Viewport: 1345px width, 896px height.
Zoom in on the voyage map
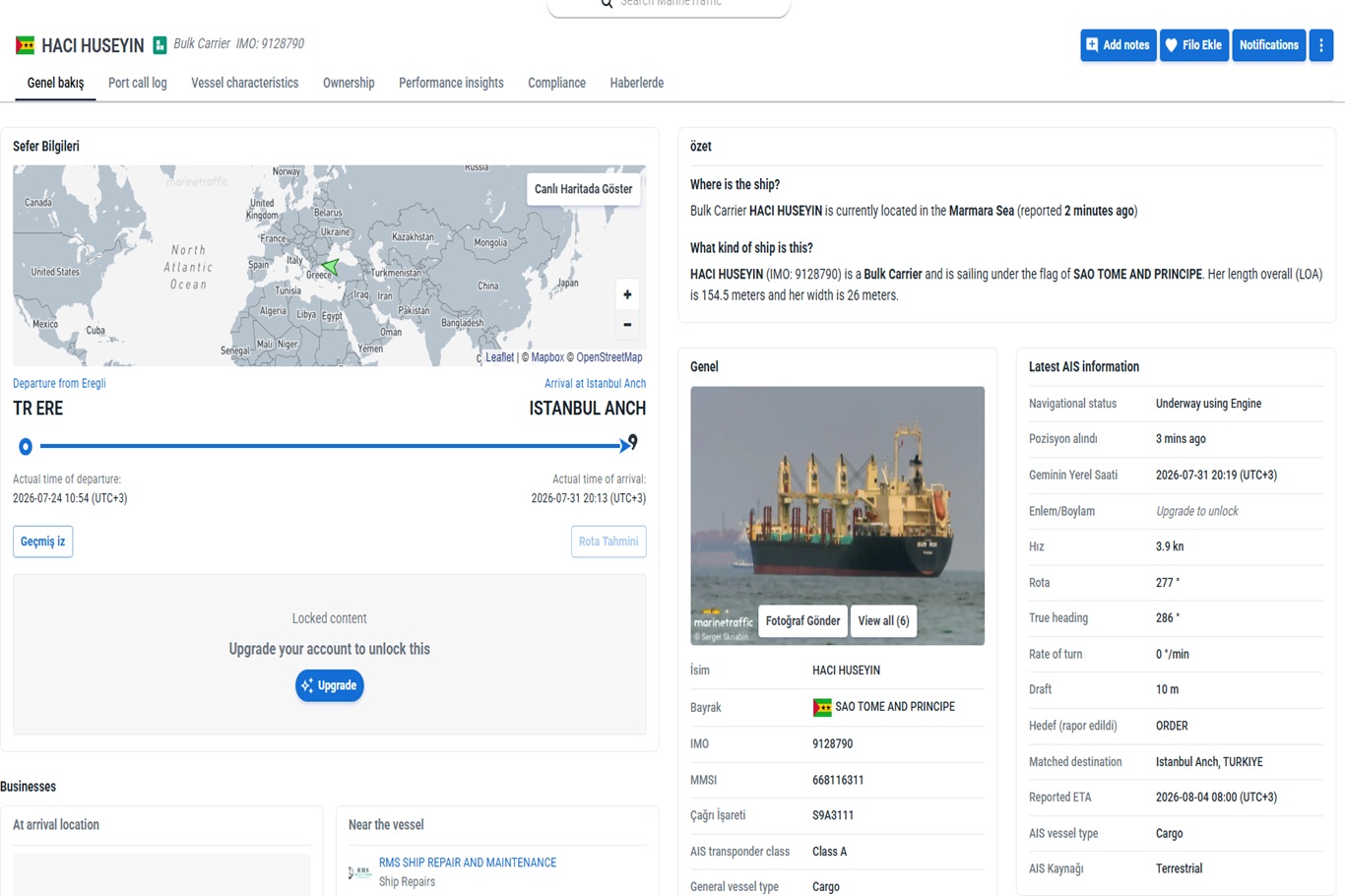(627, 294)
